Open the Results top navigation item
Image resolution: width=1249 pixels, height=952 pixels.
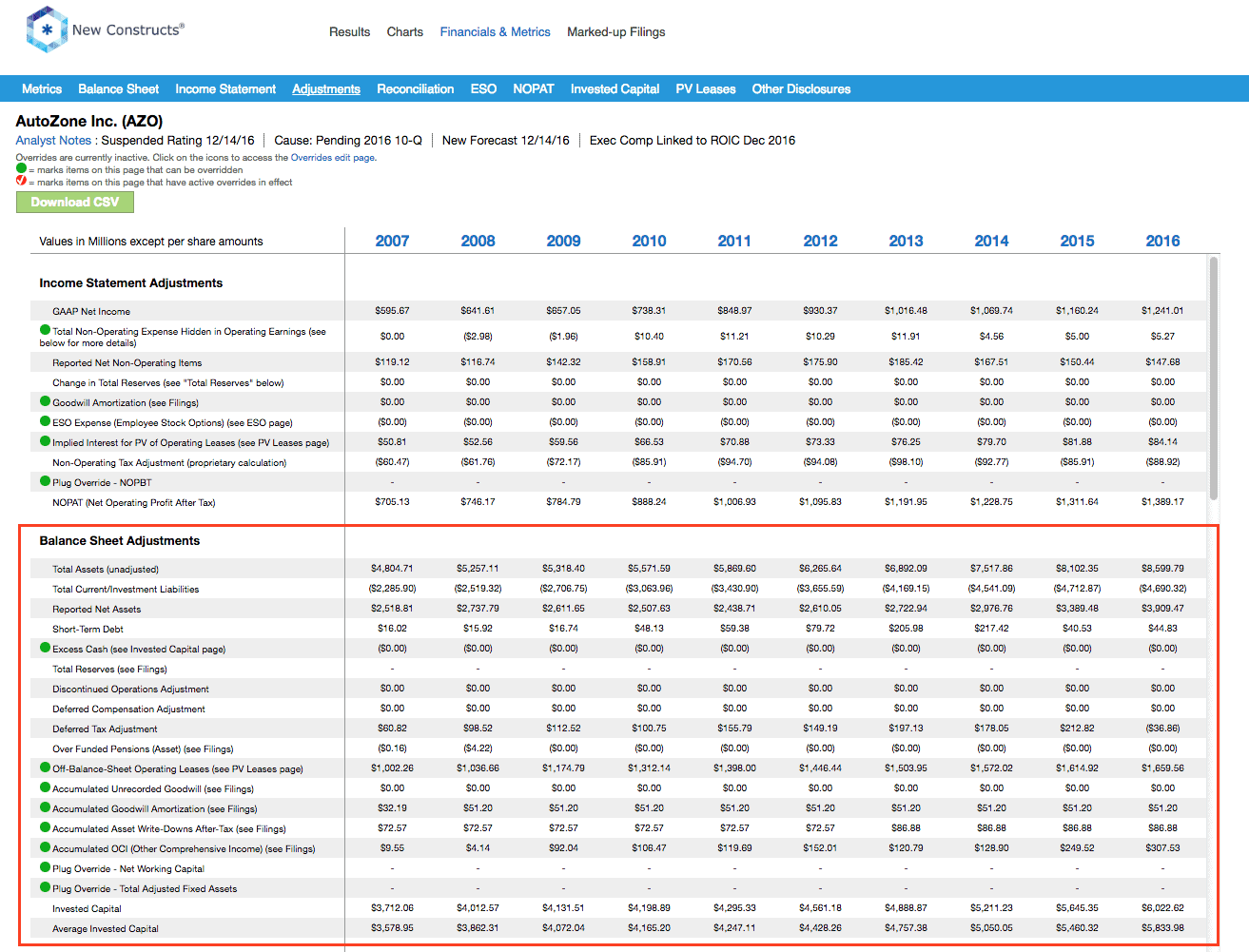pos(349,31)
